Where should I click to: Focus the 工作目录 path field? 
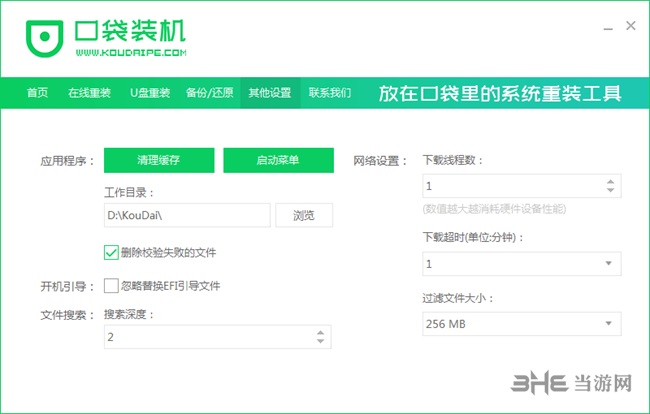coord(187,215)
